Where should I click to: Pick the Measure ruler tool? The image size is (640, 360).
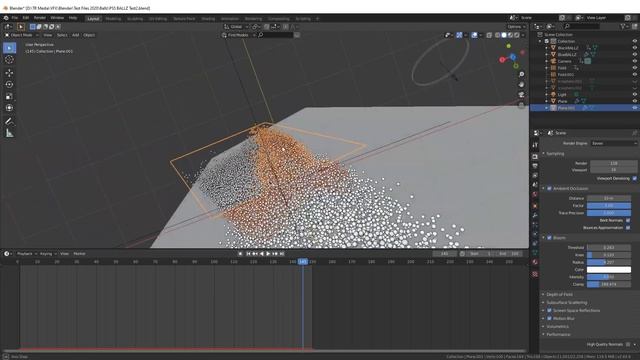pos(9,133)
